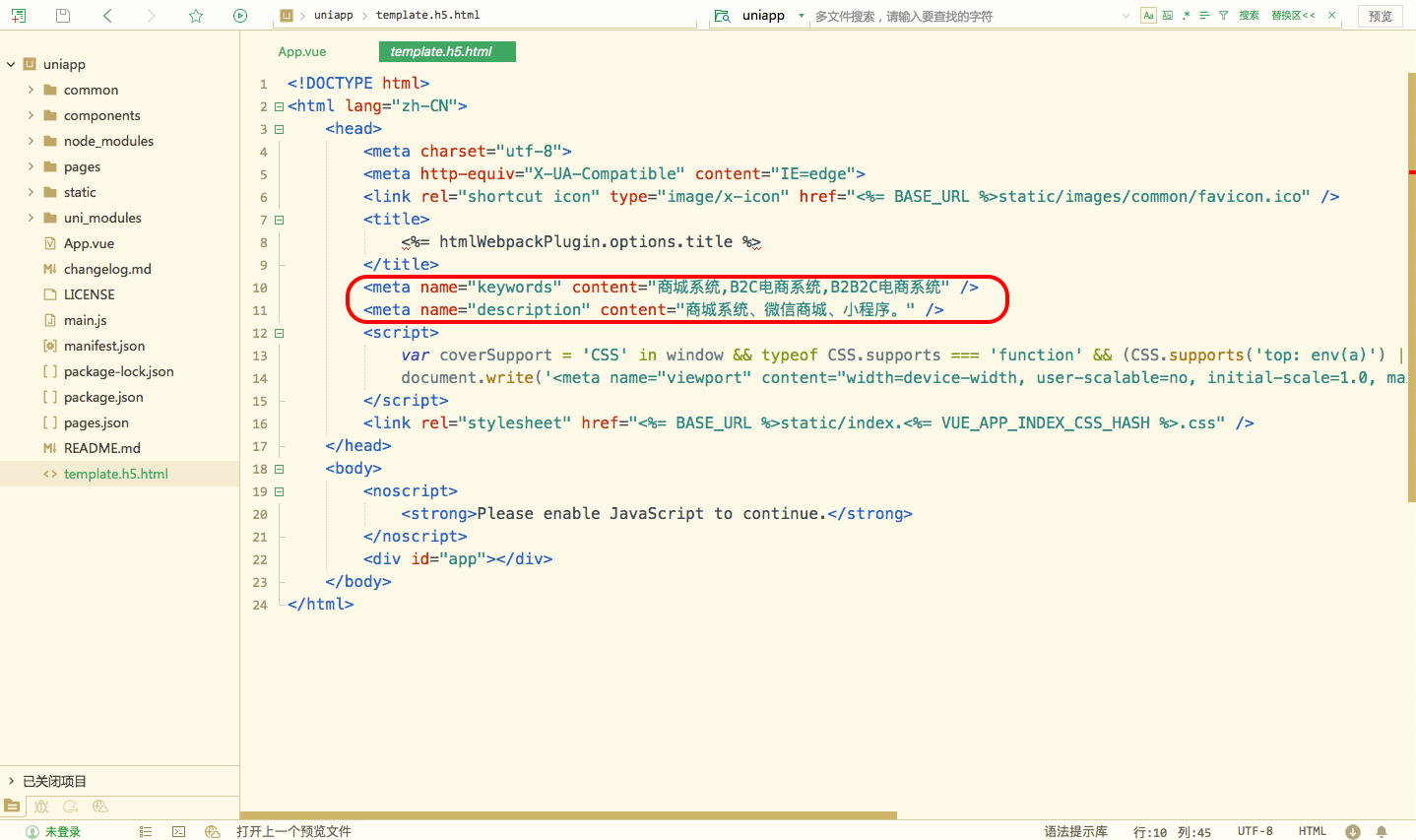1416x840 pixels.
Task: Expand the uni_modules folder
Action: tap(31, 218)
